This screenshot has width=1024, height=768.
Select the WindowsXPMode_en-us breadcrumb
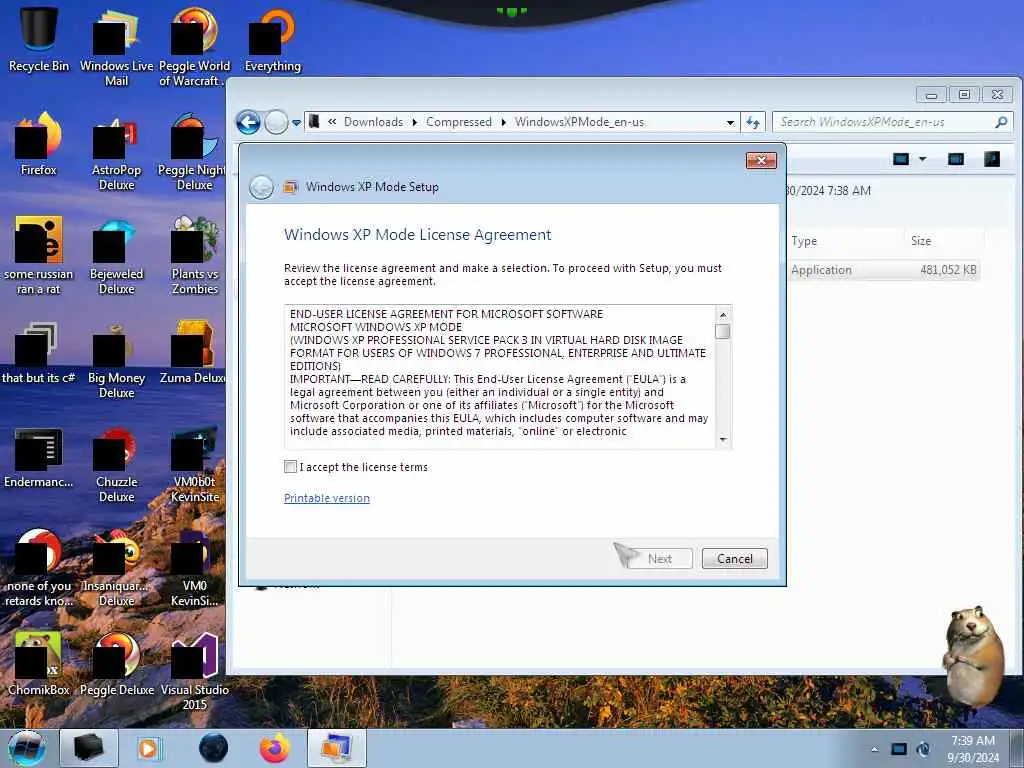click(579, 122)
